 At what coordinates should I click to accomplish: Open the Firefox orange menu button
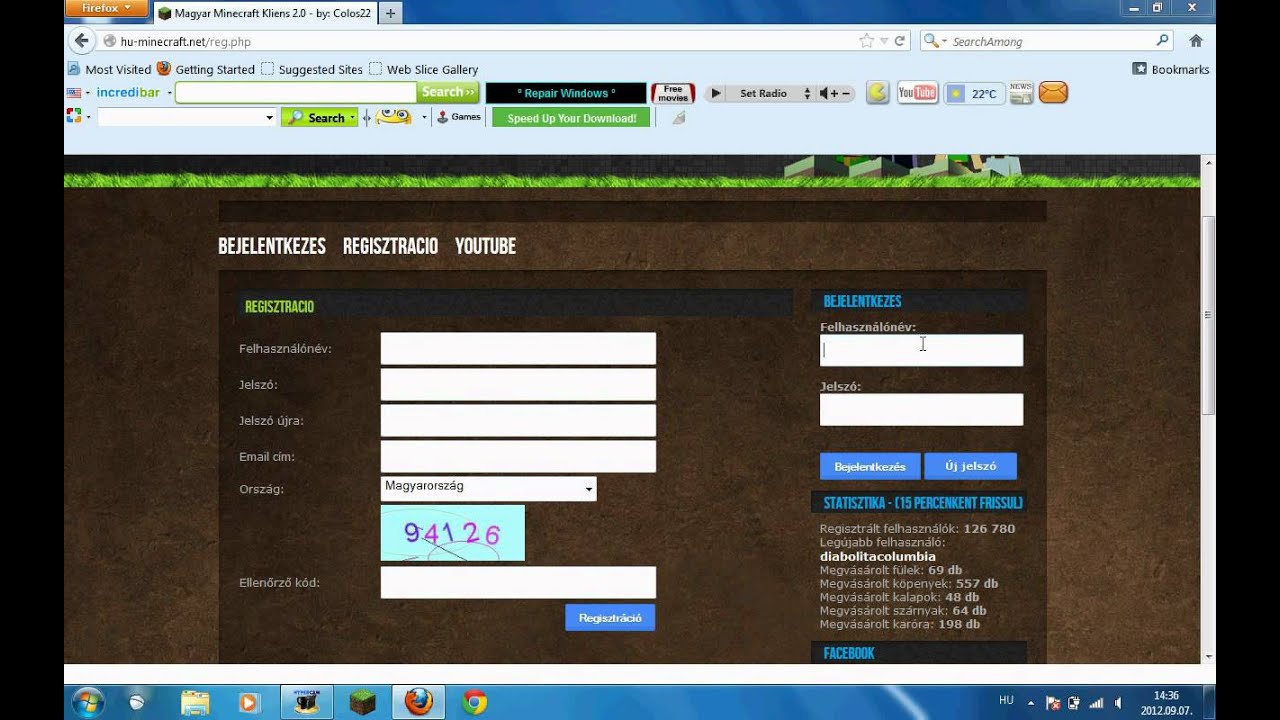[x=106, y=8]
